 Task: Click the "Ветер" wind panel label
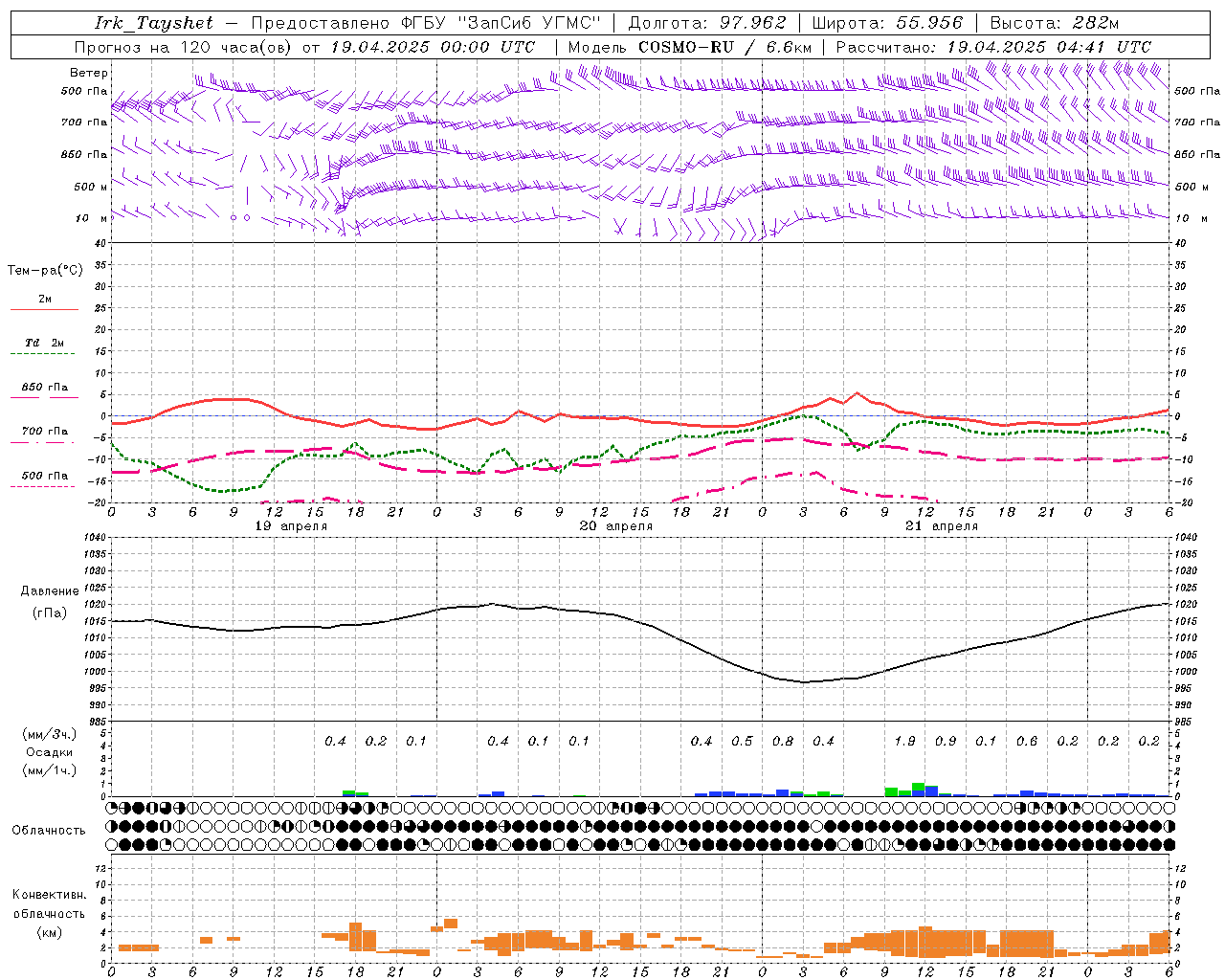[x=89, y=73]
